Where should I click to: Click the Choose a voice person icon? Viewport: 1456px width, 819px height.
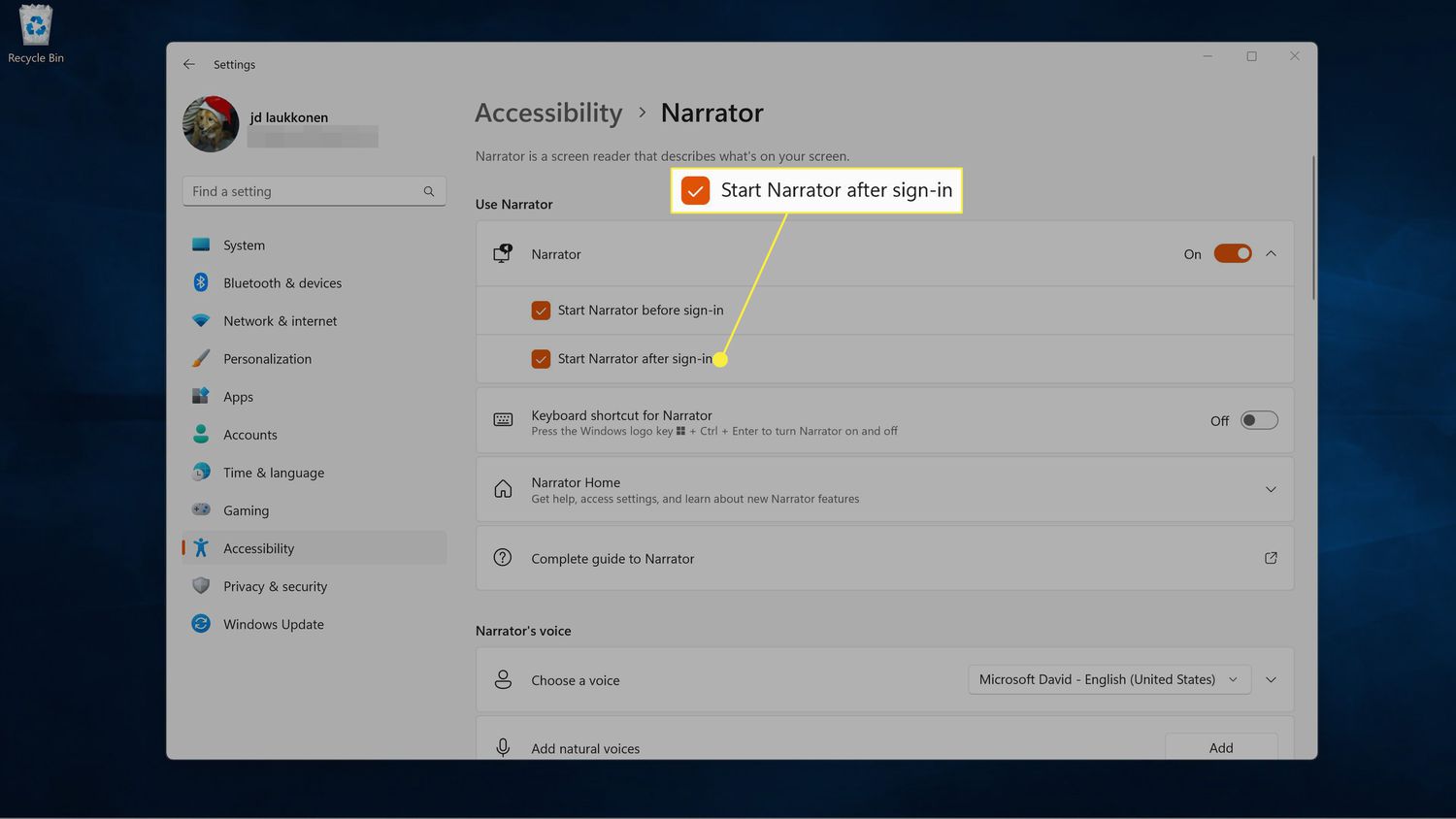pos(503,679)
